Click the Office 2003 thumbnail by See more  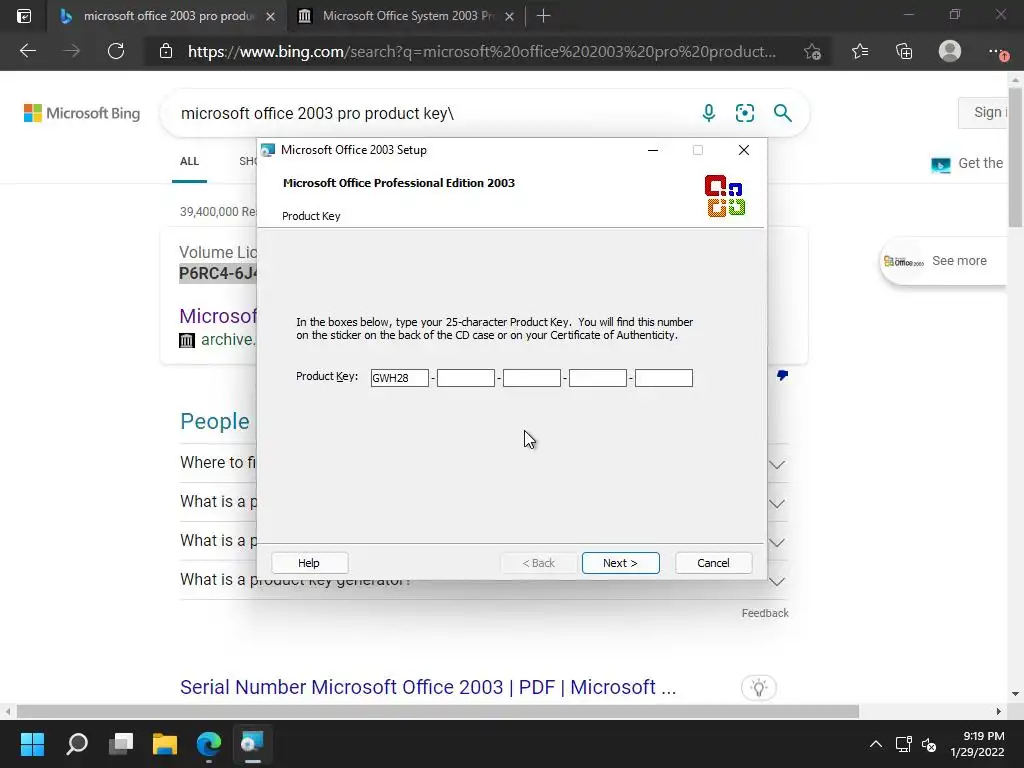[904, 261]
